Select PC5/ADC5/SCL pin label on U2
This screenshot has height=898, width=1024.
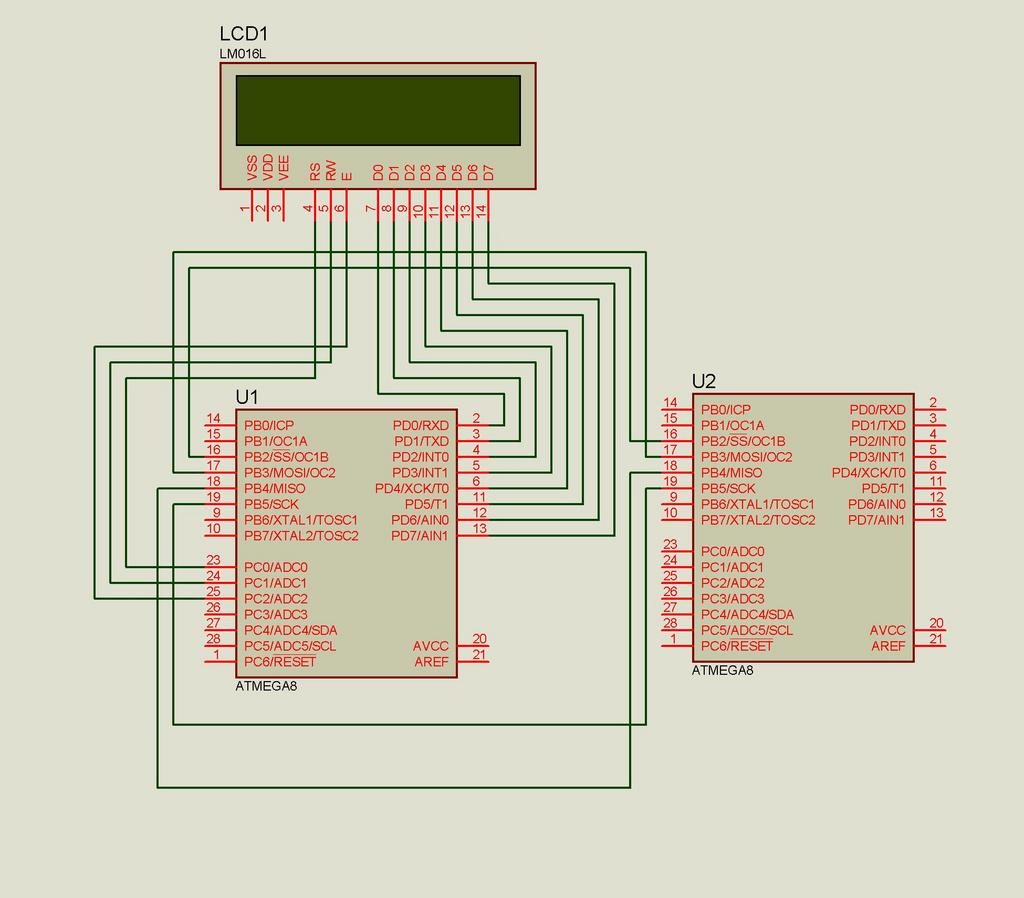pyautogui.click(x=746, y=630)
